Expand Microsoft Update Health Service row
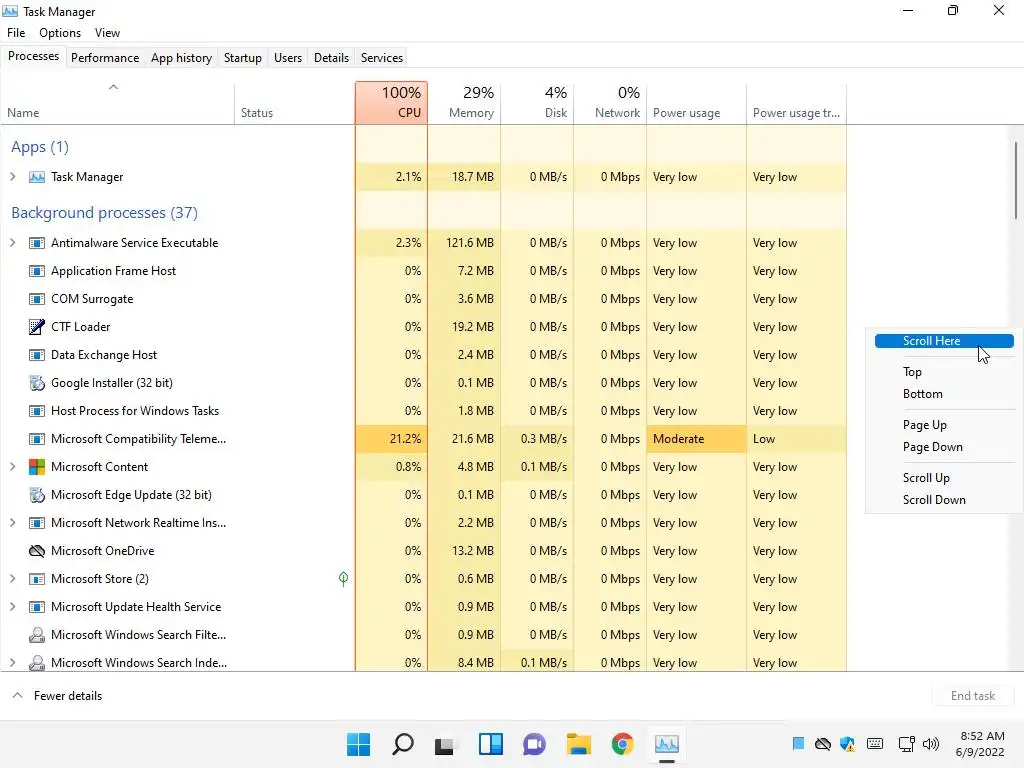 coord(12,607)
